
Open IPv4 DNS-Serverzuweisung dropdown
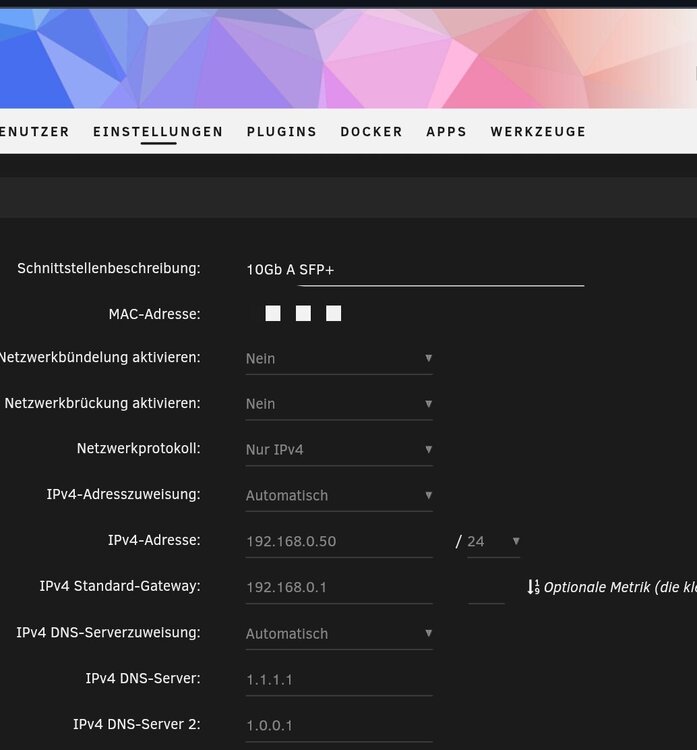point(339,634)
